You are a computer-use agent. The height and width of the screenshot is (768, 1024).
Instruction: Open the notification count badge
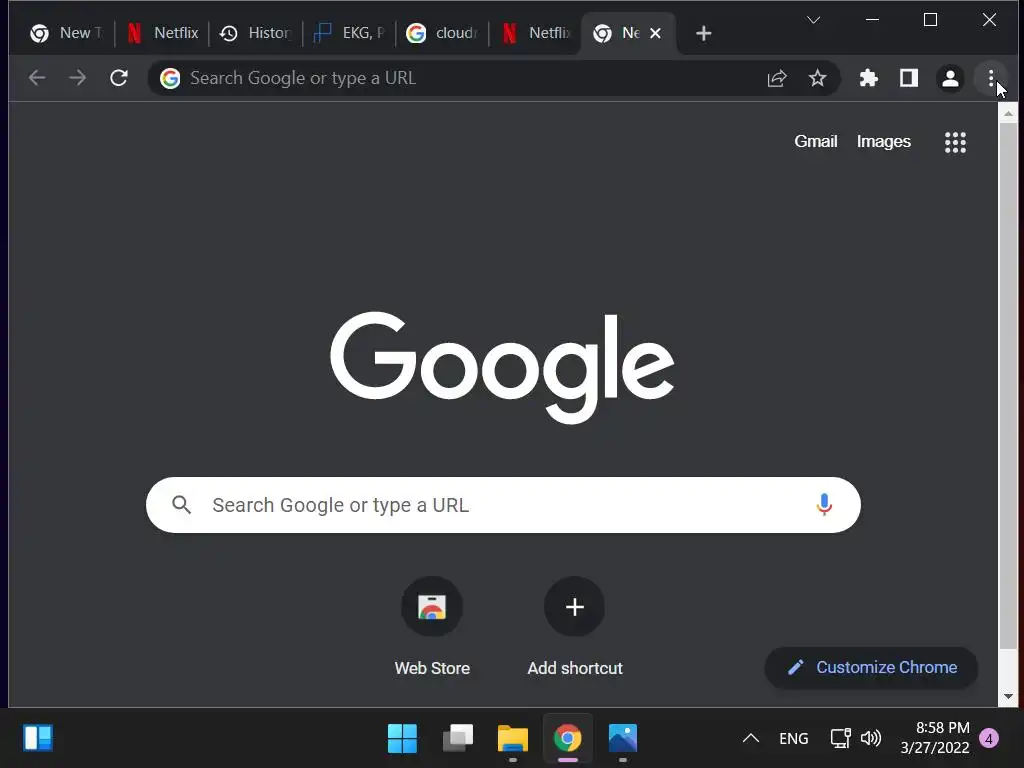989,739
